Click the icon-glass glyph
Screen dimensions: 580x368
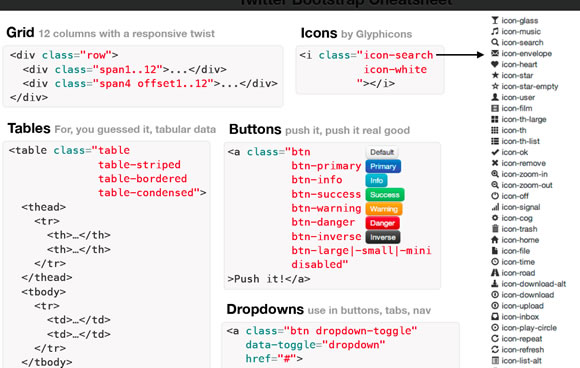click(x=495, y=20)
